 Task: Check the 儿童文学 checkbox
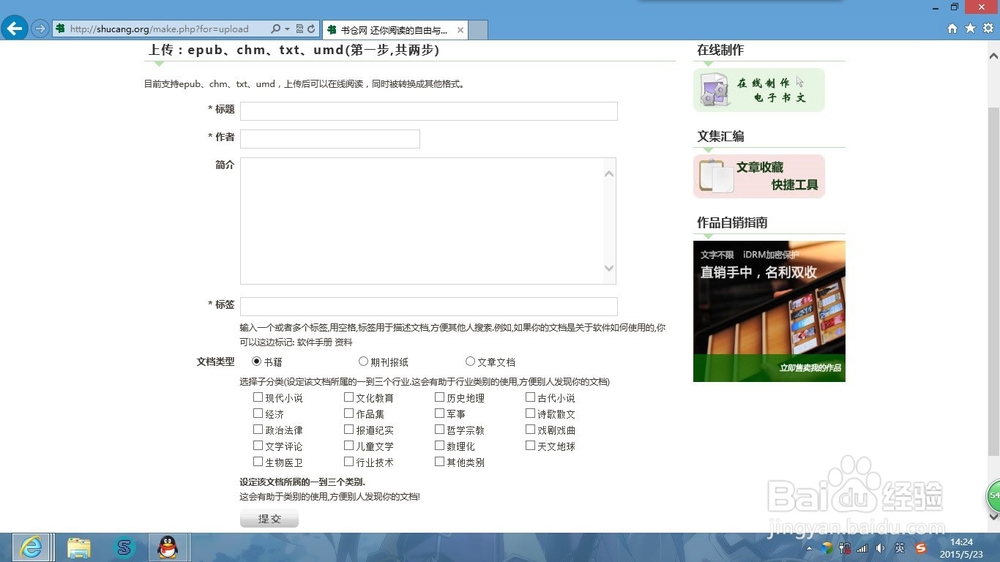click(349, 445)
